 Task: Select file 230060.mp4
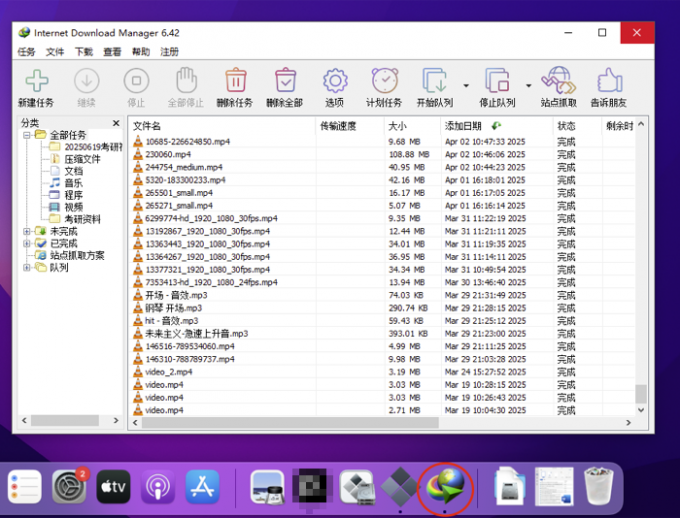pyautogui.click(x=168, y=154)
